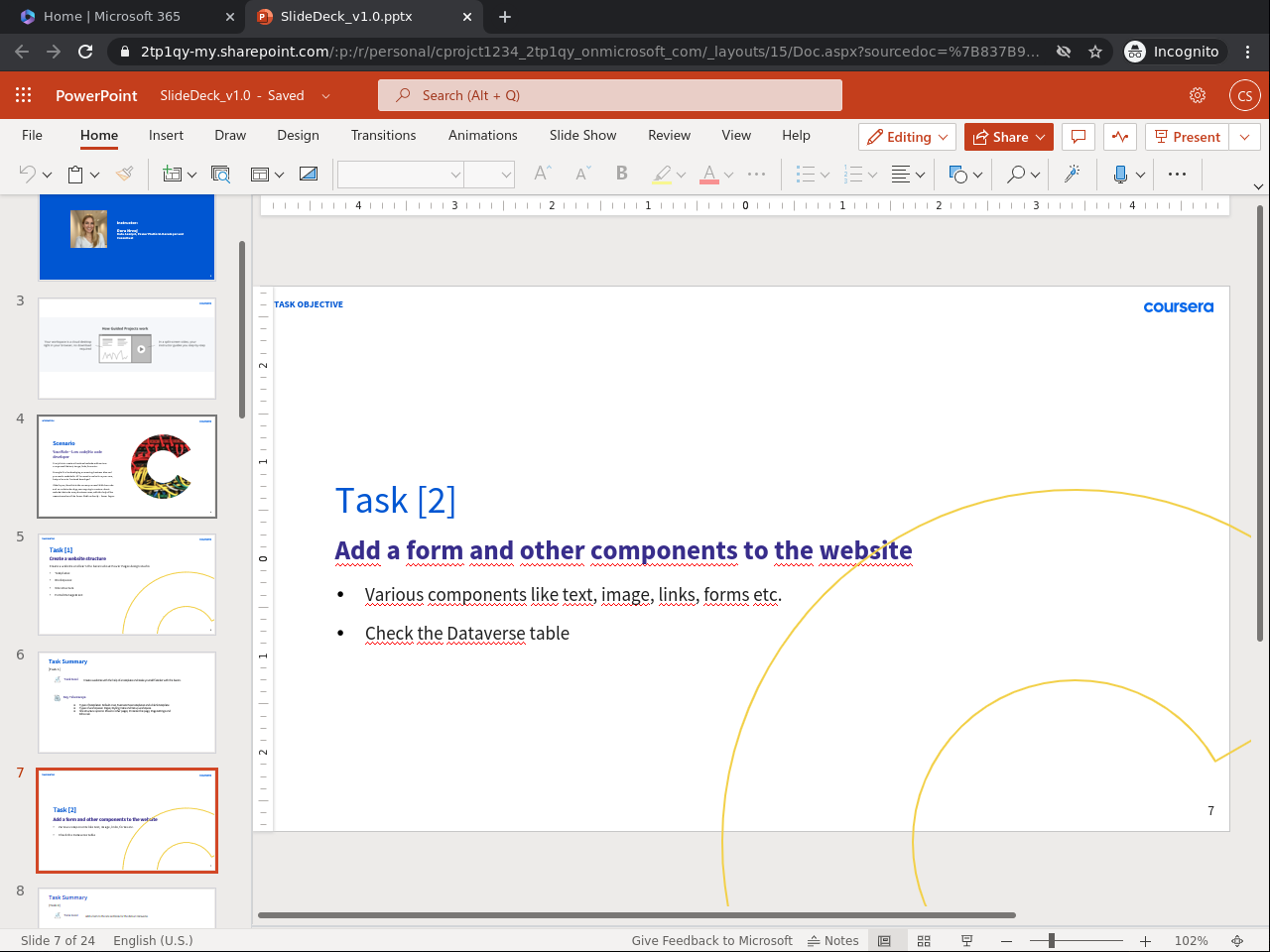The image size is (1270, 952).
Task: Toggle Normal view in status bar
Action: (x=884, y=940)
